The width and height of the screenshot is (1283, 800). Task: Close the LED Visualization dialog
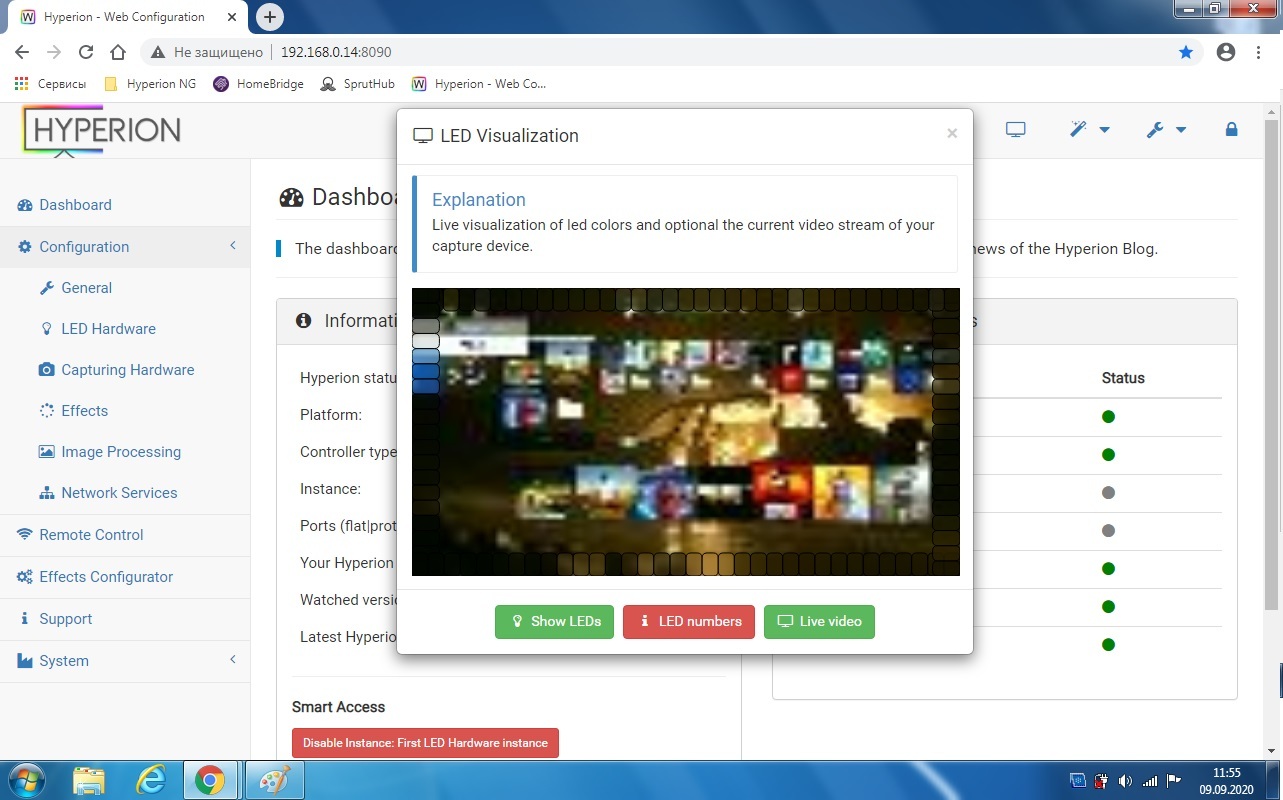click(x=952, y=134)
